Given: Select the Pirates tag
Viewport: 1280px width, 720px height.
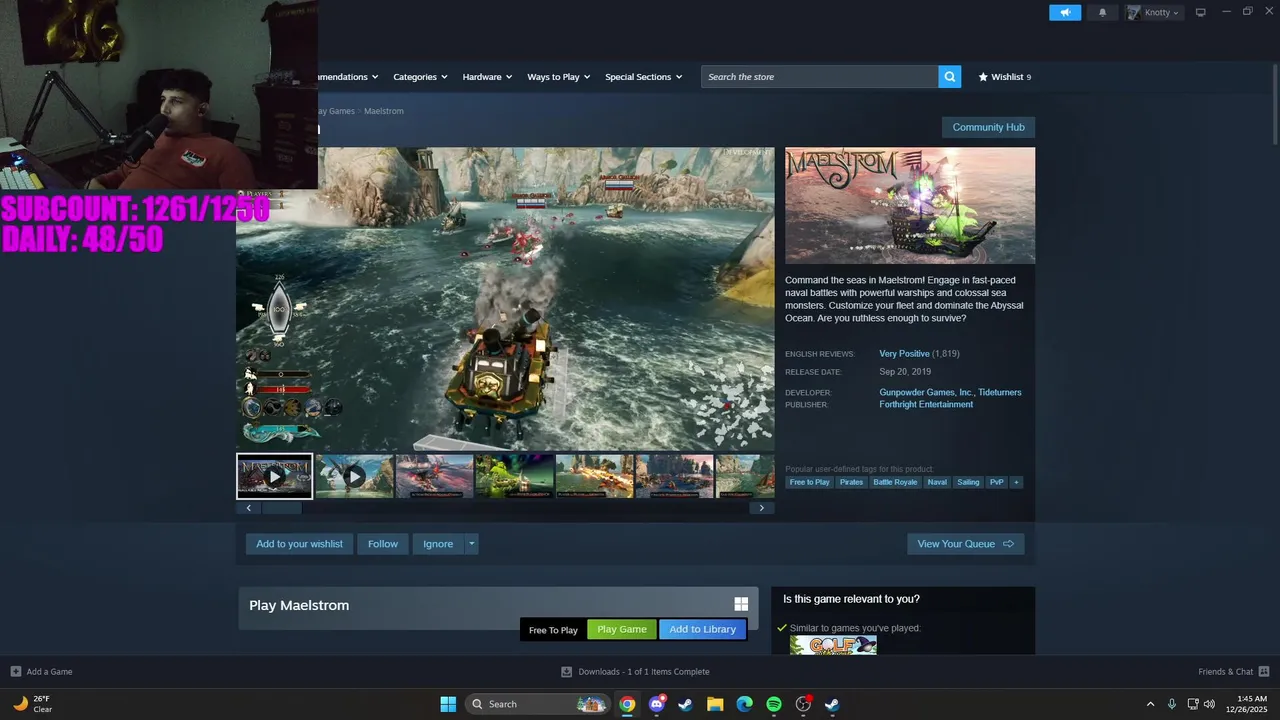Looking at the screenshot, I should pyautogui.click(x=851, y=482).
